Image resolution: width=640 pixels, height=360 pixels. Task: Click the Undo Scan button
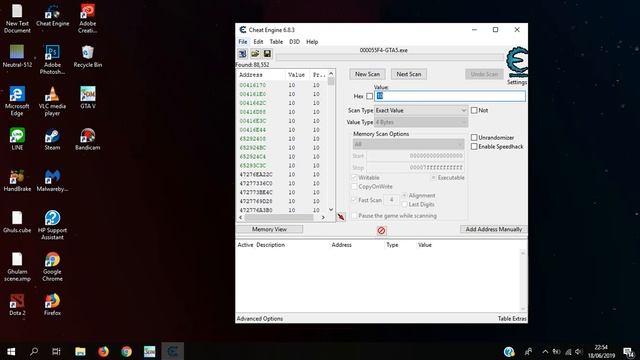click(x=484, y=74)
